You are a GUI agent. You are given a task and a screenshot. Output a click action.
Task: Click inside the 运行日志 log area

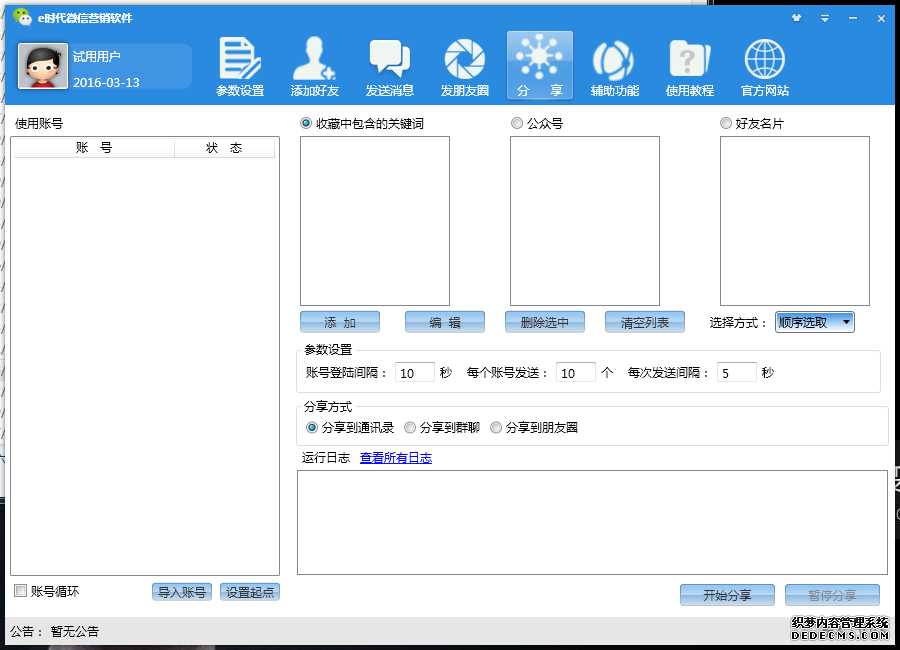pyautogui.click(x=592, y=523)
